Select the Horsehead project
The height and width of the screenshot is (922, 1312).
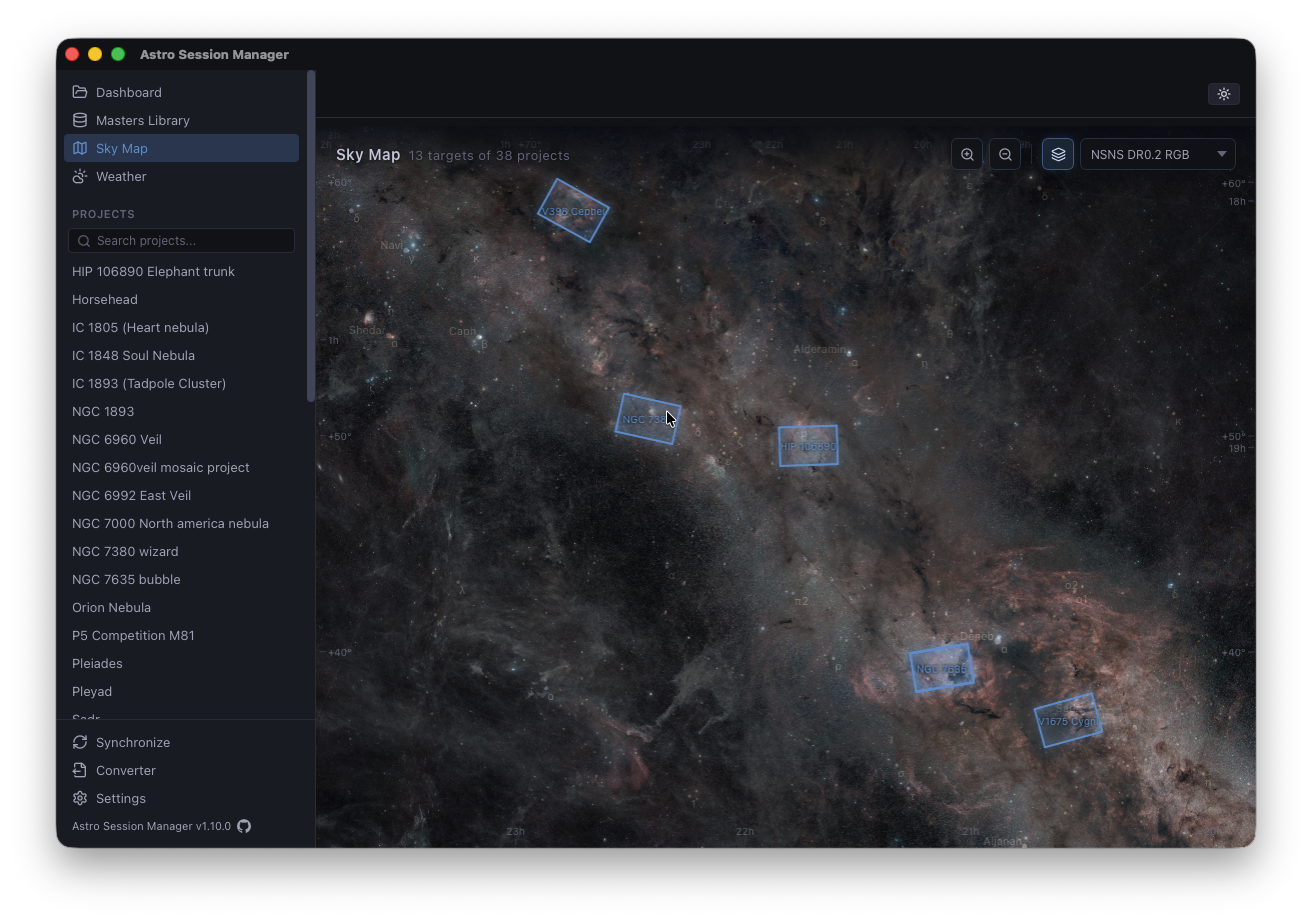coord(104,299)
